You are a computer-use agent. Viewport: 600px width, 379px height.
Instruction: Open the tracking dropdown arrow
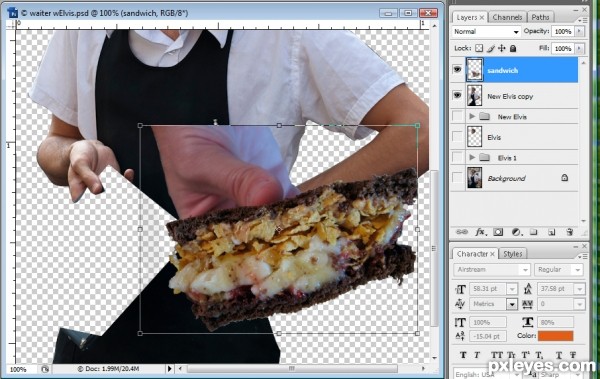point(579,304)
